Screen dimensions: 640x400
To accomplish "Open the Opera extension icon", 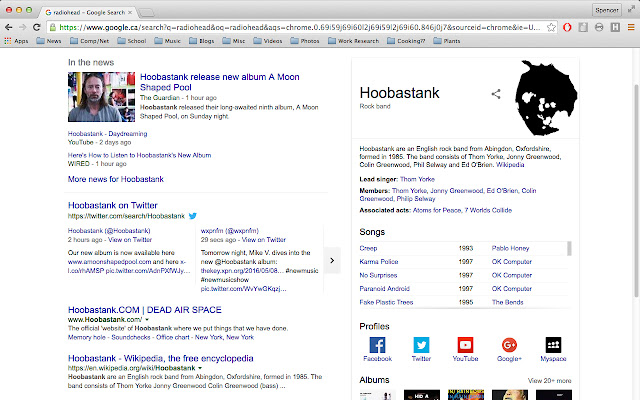I will click(x=567, y=27).
